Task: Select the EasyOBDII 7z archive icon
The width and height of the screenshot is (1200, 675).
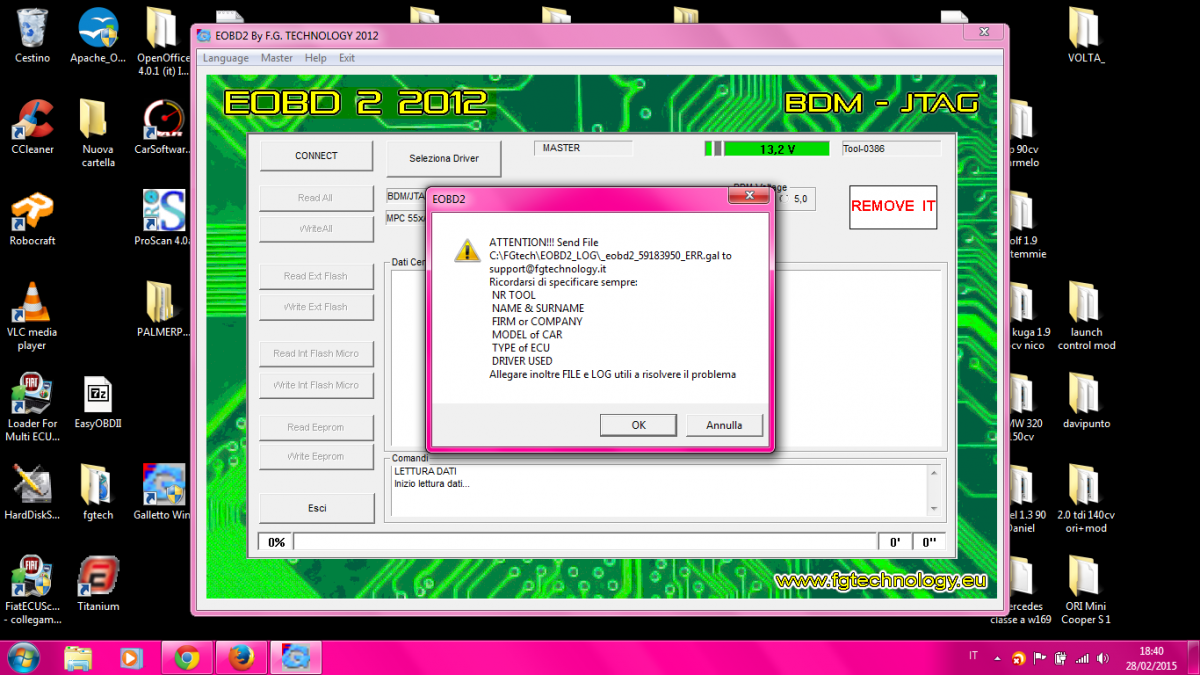Action: (98, 402)
